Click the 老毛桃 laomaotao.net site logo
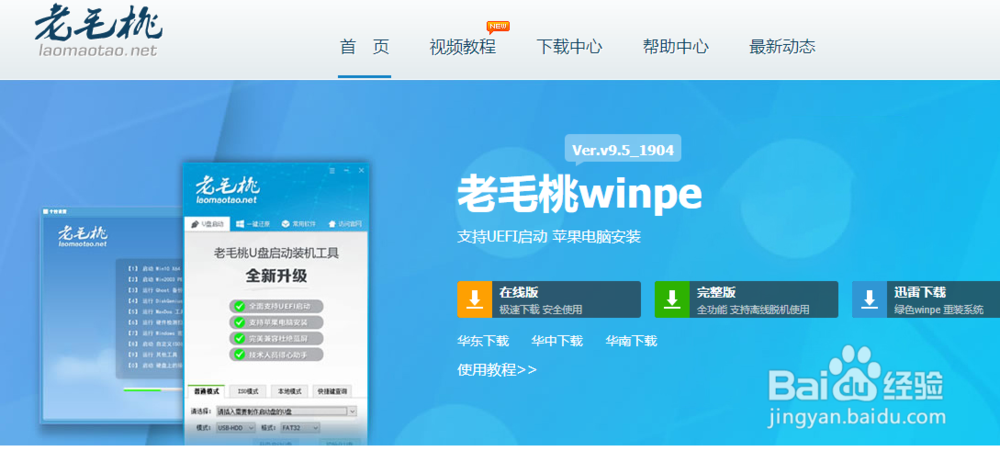 pyautogui.click(x=98, y=31)
